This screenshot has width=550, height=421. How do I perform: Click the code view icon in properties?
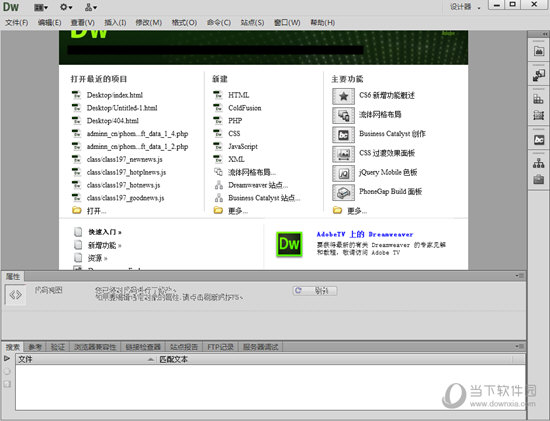(15, 295)
